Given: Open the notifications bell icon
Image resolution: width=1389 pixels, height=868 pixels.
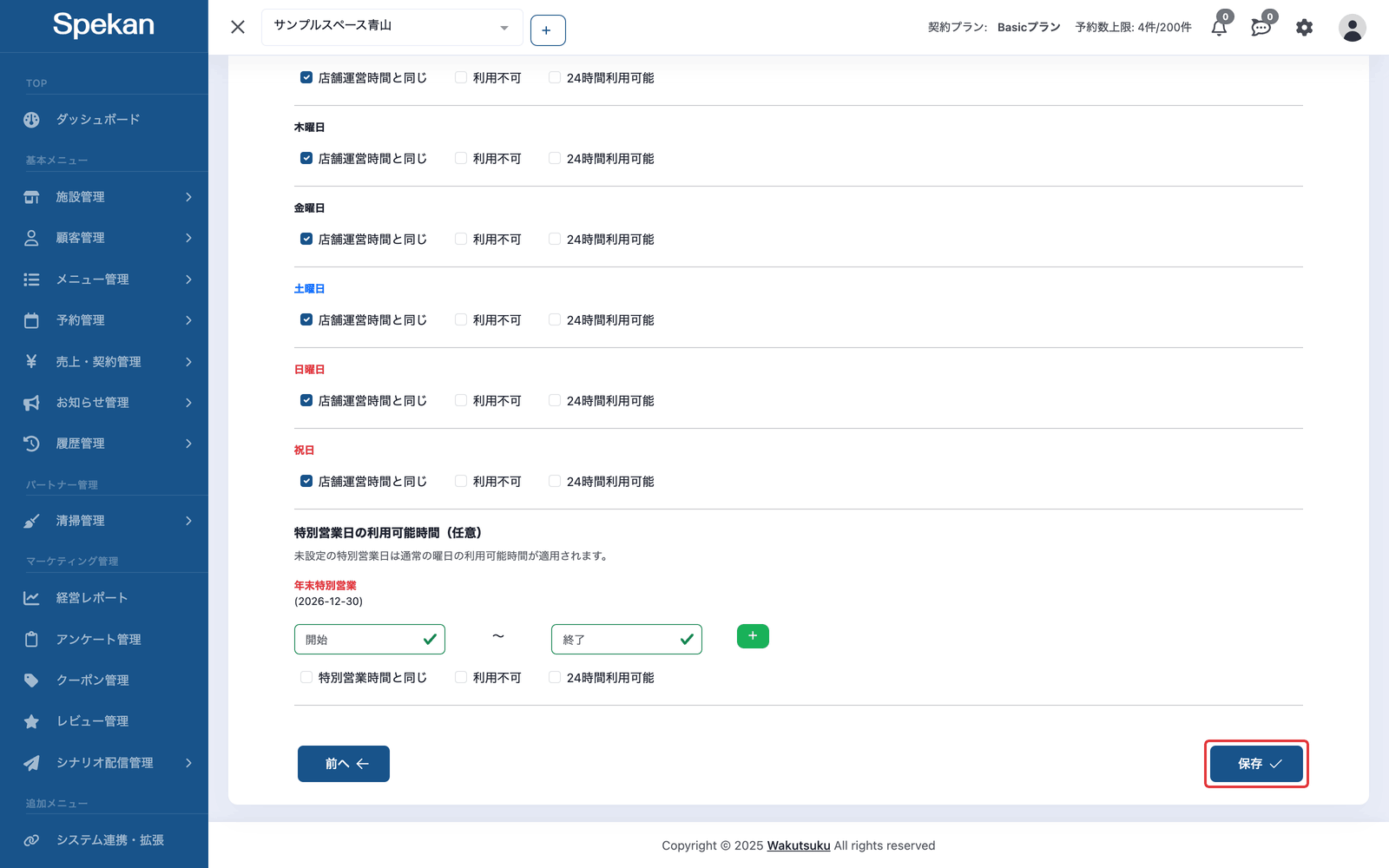Looking at the screenshot, I should pyautogui.click(x=1219, y=28).
